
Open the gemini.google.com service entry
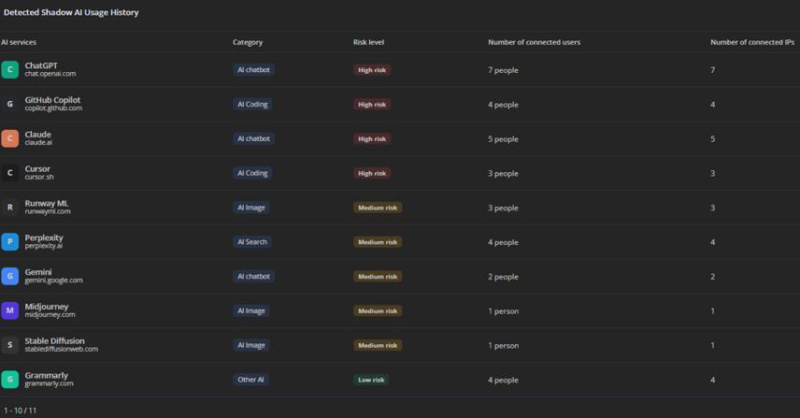click(54, 280)
